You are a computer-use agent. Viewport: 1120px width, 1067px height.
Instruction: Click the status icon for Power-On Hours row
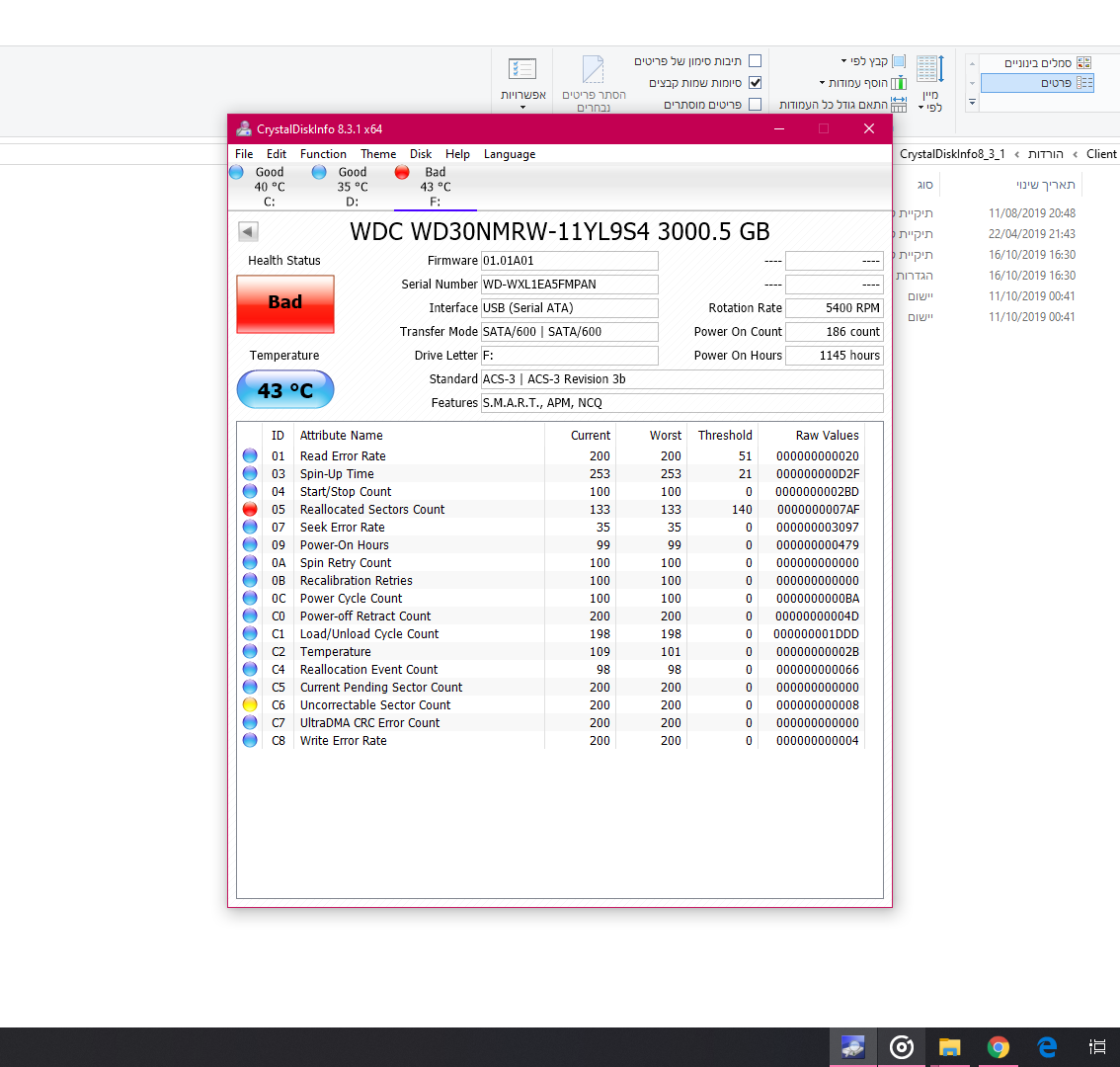click(250, 544)
